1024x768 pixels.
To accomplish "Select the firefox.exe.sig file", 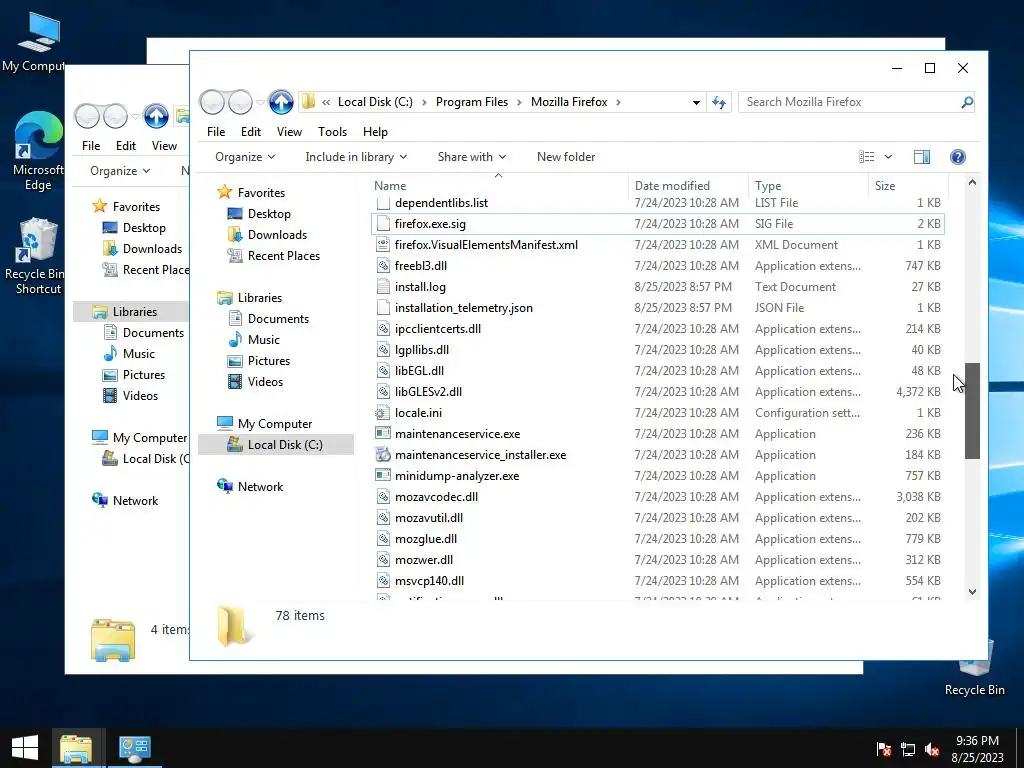I will click(657, 224).
